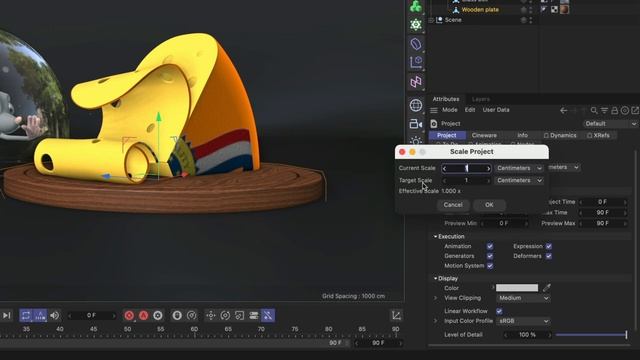Click the red Record Active Objects icon

pos(129,315)
